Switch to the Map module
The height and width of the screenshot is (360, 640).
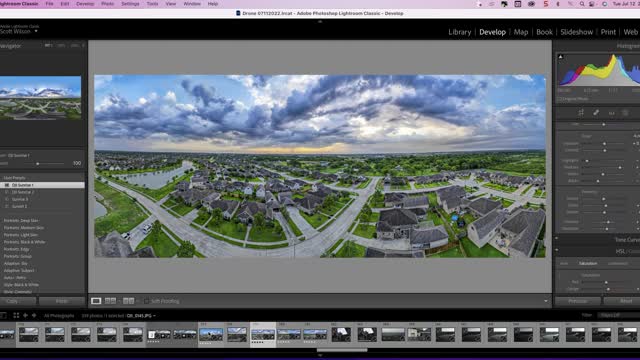[x=521, y=32]
